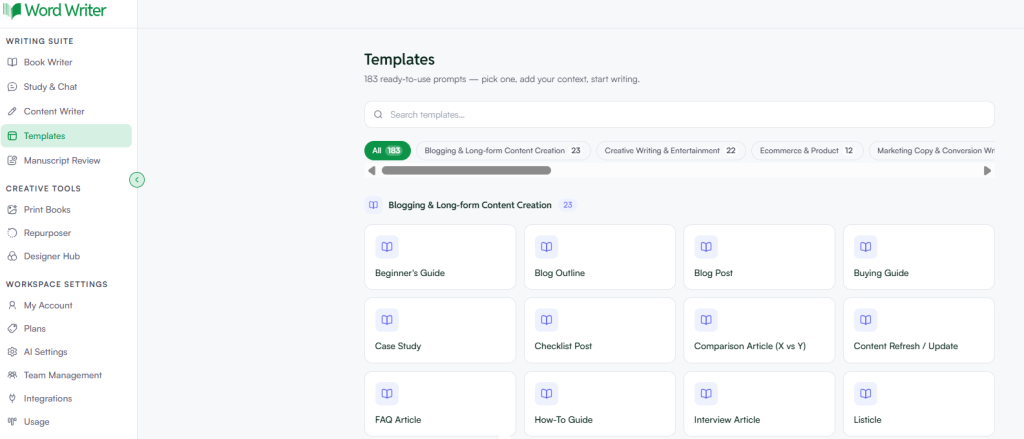Choose the How-To Guide template
Screen dimensions: 1024x439
point(600,404)
